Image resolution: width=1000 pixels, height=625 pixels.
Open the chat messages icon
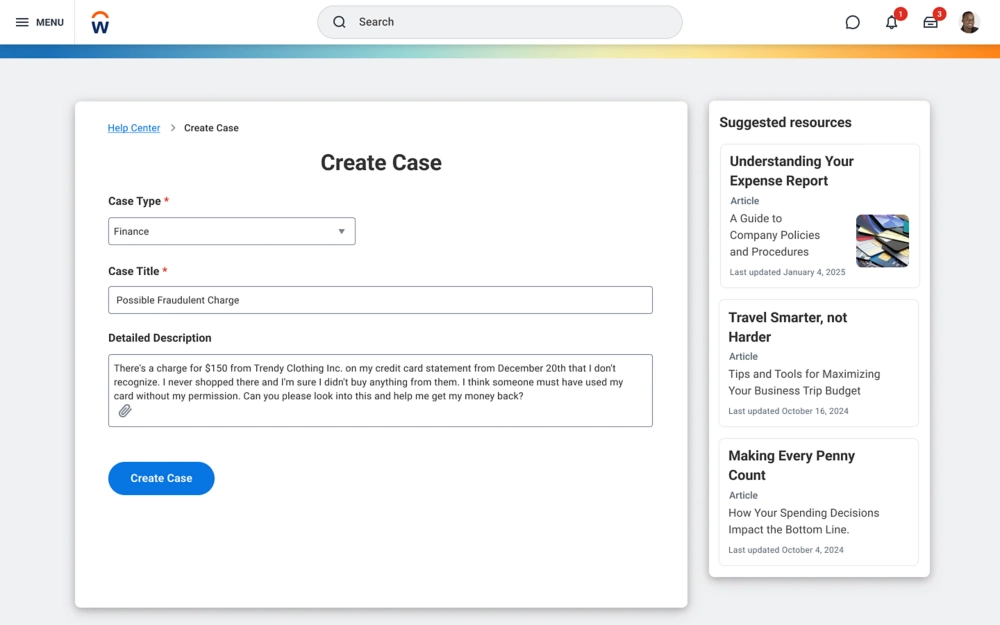(x=852, y=22)
